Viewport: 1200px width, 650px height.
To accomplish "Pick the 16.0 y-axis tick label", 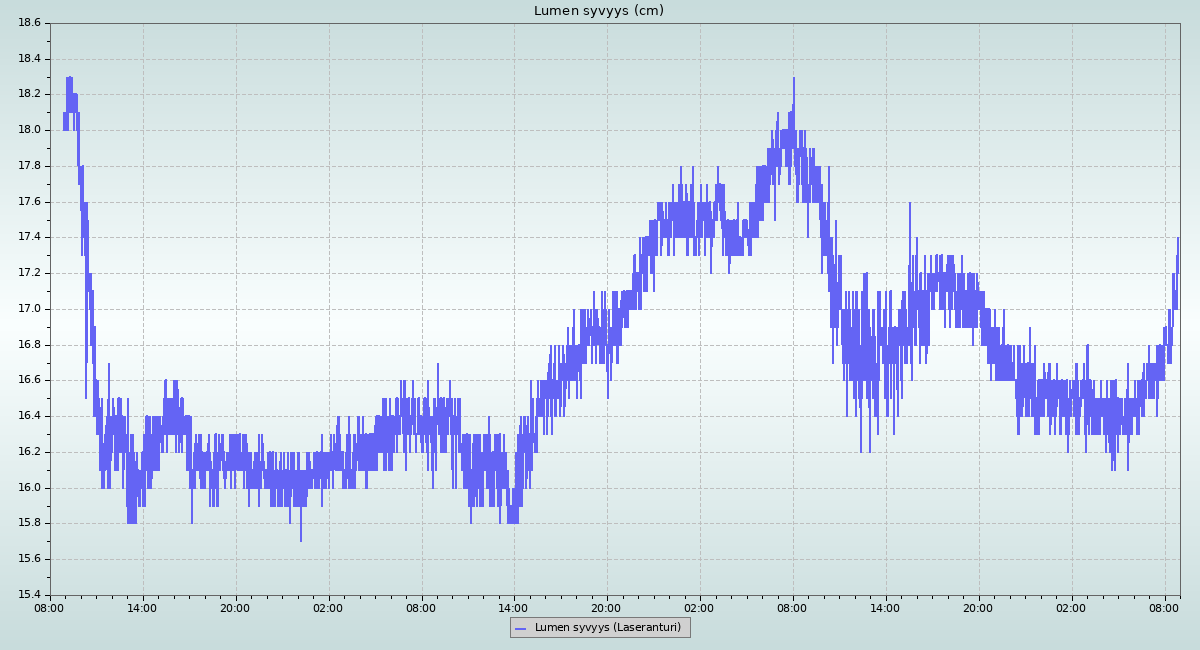I will [29, 488].
